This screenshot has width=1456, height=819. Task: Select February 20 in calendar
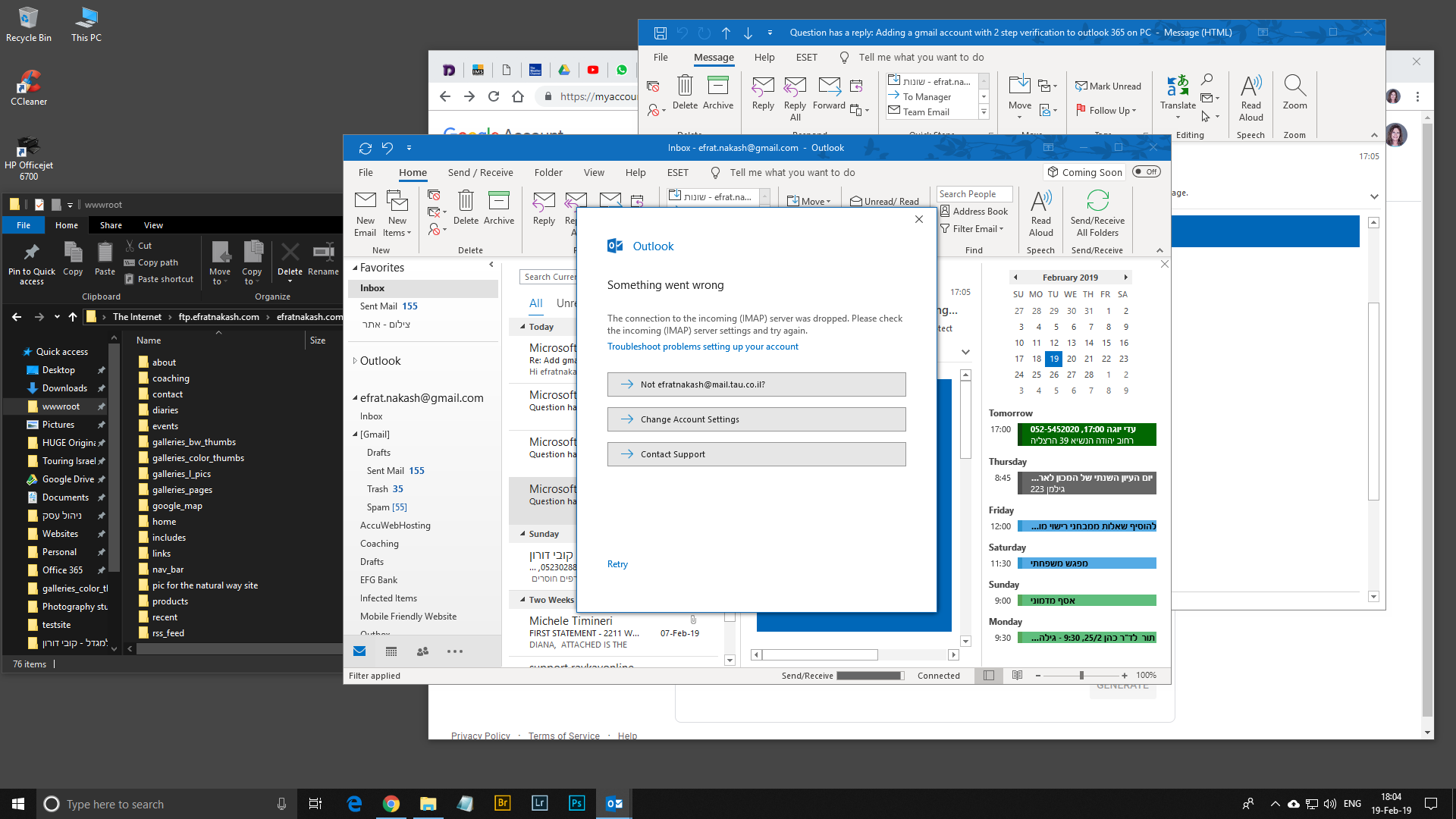(x=1071, y=359)
